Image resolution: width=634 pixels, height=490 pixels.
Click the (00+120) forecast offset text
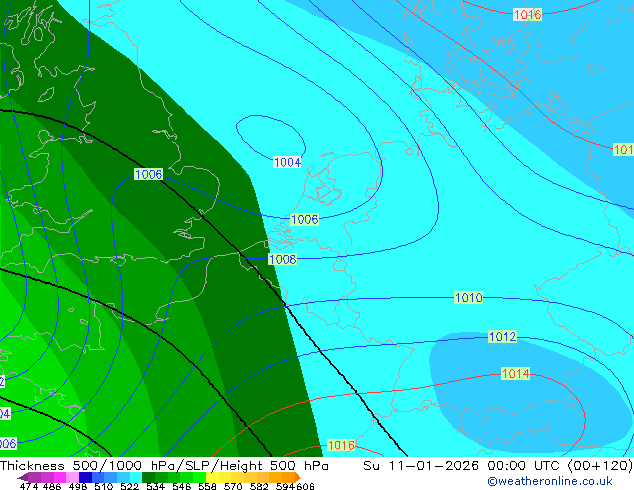point(600,466)
